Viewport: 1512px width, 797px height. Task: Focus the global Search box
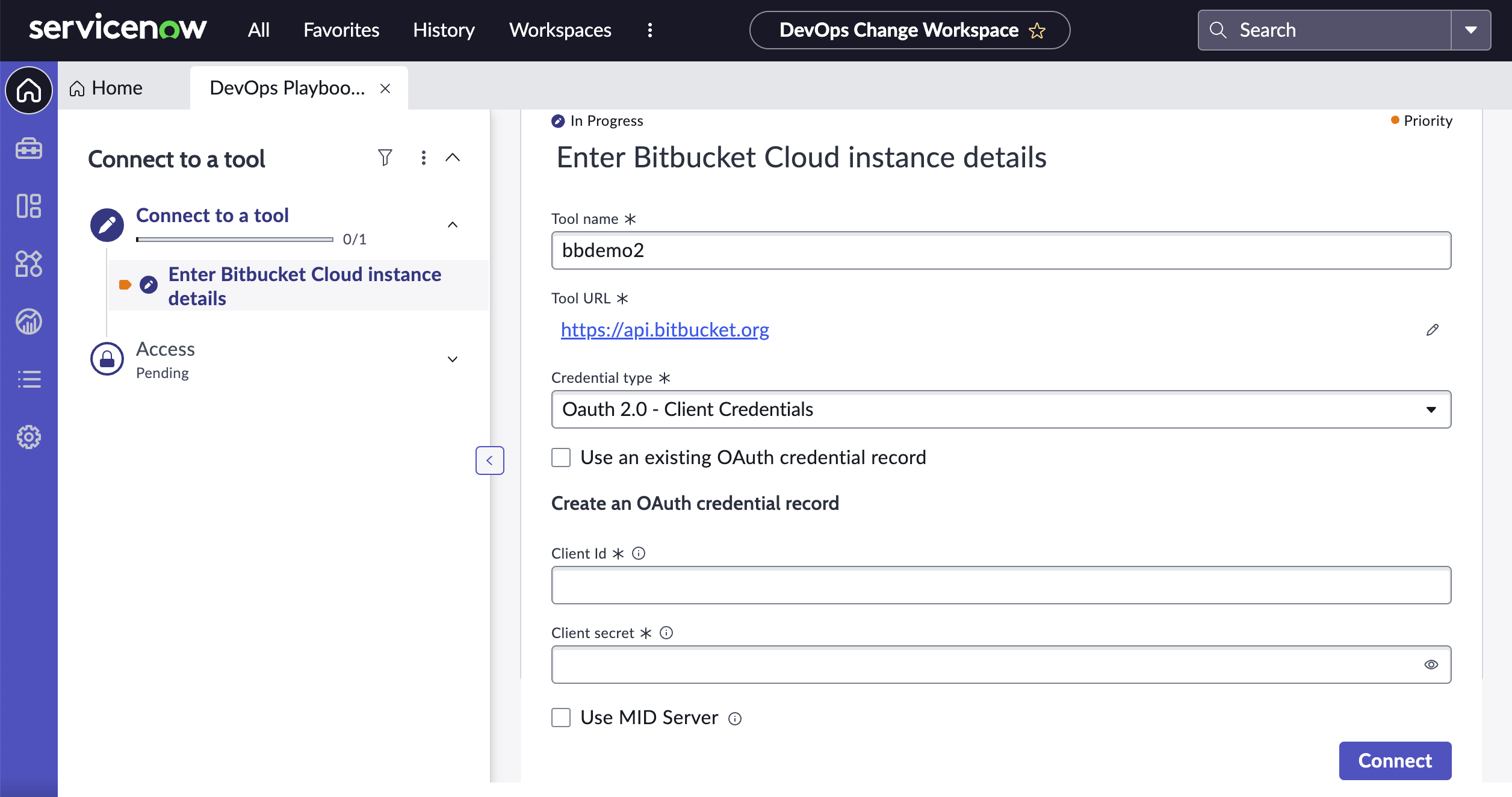click(1324, 30)
